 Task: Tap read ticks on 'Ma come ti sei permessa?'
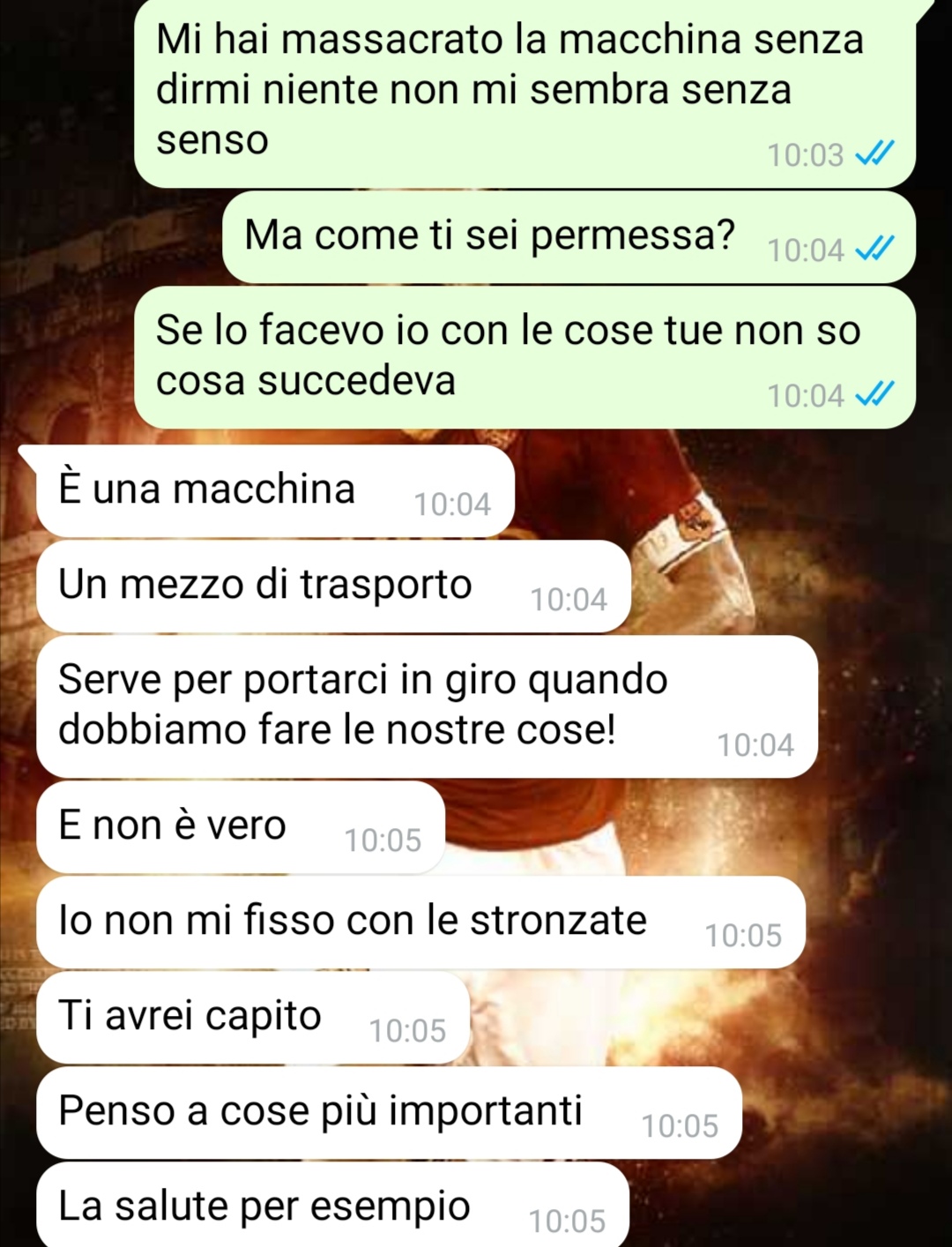pos(874,250)
